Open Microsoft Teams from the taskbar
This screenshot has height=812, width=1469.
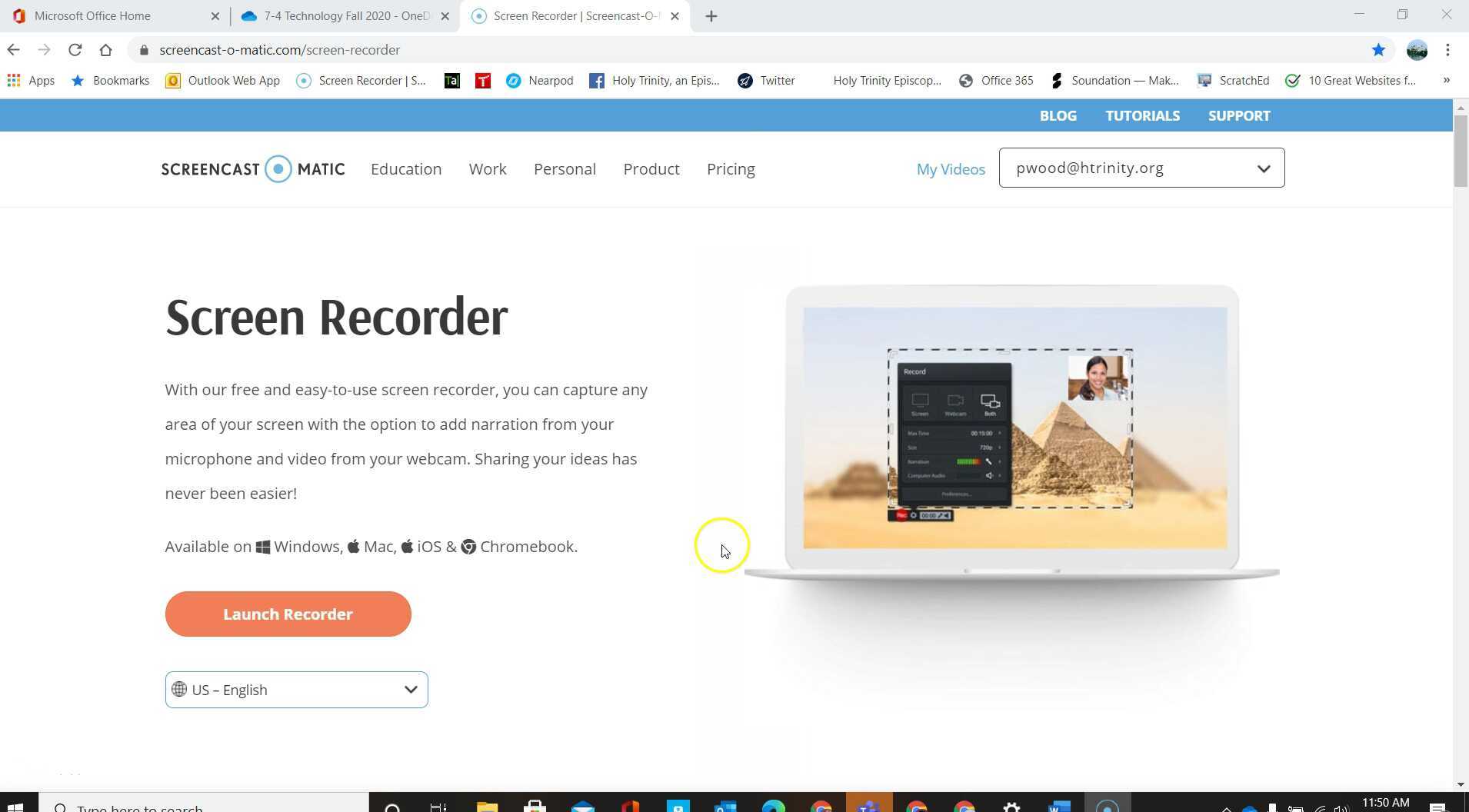tap(868, 806)
